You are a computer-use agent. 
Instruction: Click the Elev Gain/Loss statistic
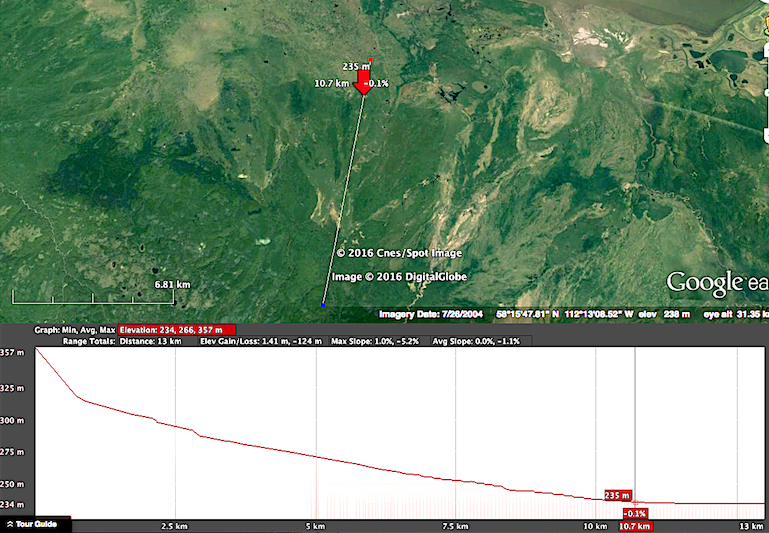coord(261,341)
